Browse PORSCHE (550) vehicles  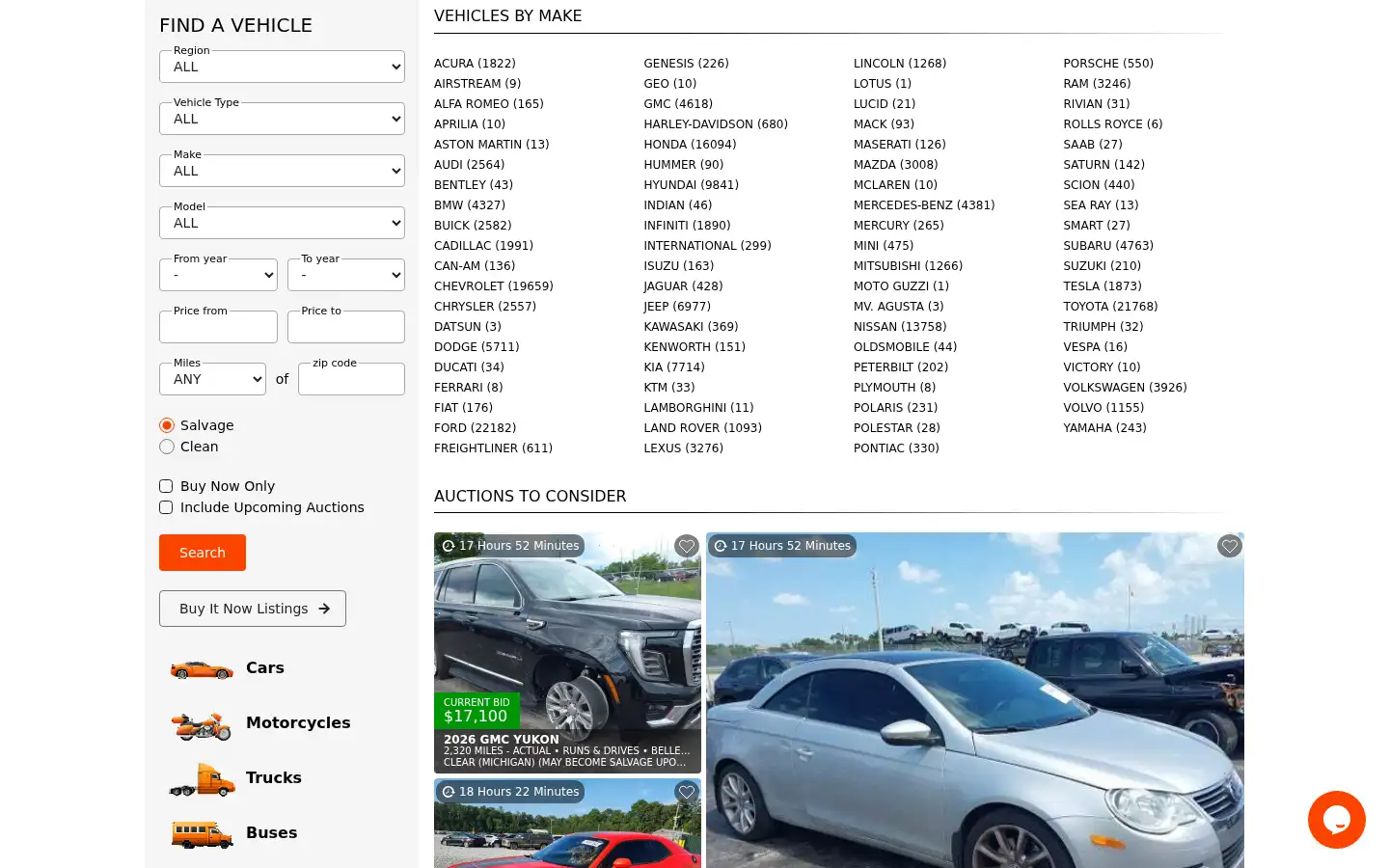(x=1108, y=64)
